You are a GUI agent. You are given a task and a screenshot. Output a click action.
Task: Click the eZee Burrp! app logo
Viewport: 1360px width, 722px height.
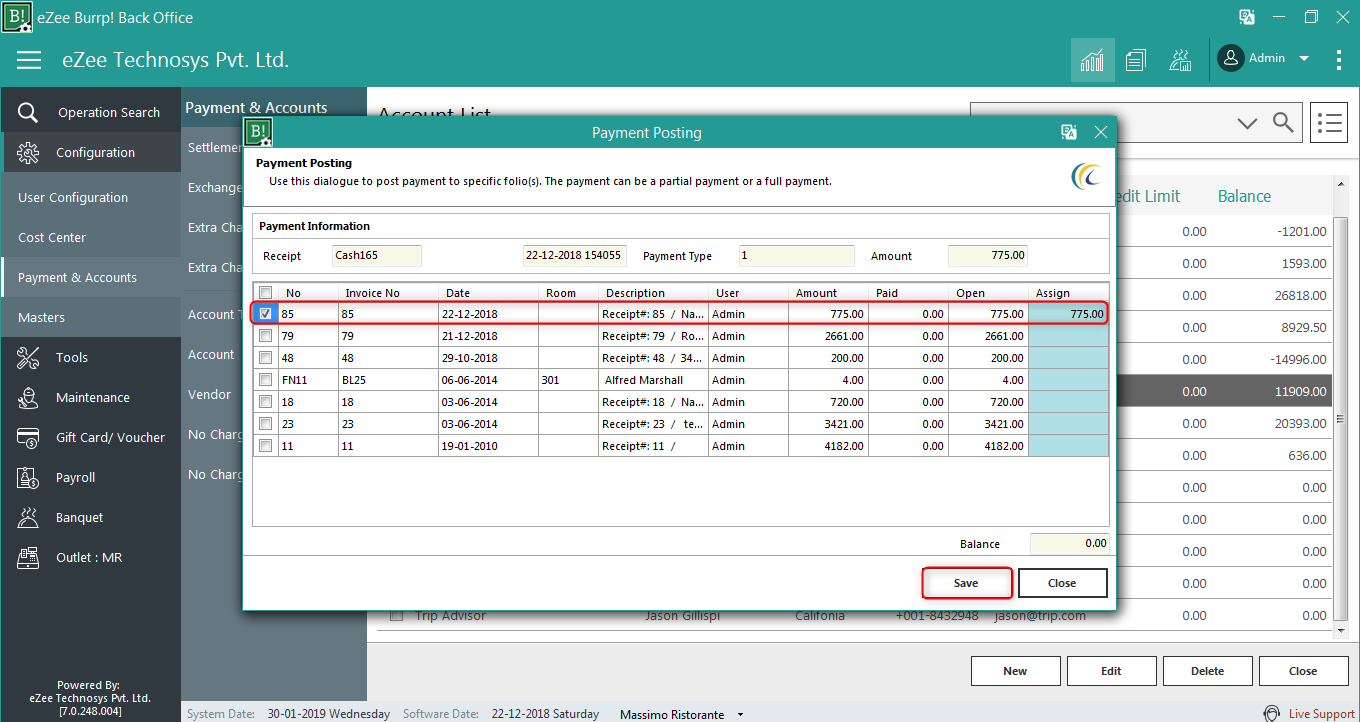tap(17, 17)
